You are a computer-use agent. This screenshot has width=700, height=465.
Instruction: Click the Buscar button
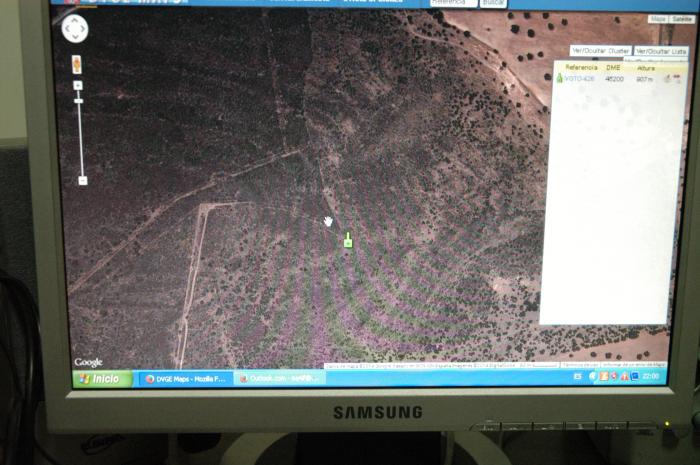493,3
